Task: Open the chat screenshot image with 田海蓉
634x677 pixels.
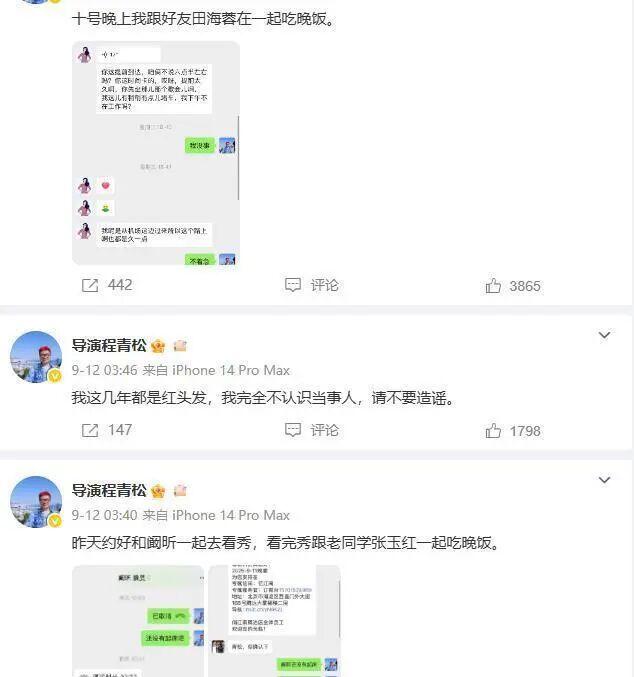Action: [156, 153]
